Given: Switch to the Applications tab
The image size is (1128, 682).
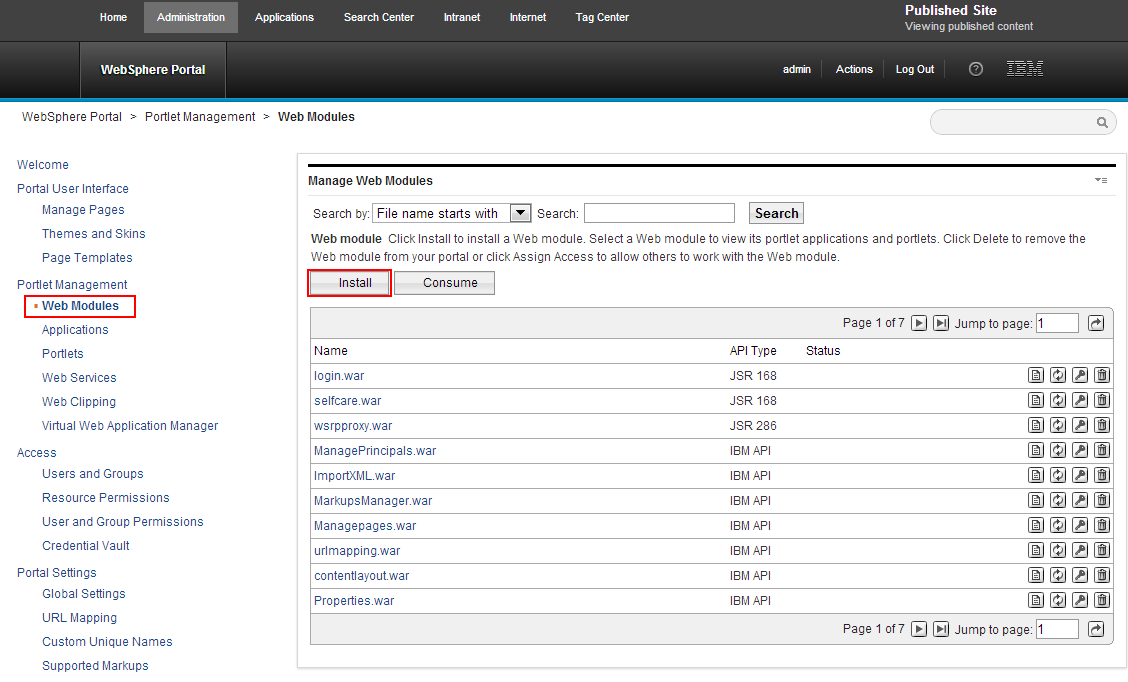Looking at the screenshot, I should point(284,17).
